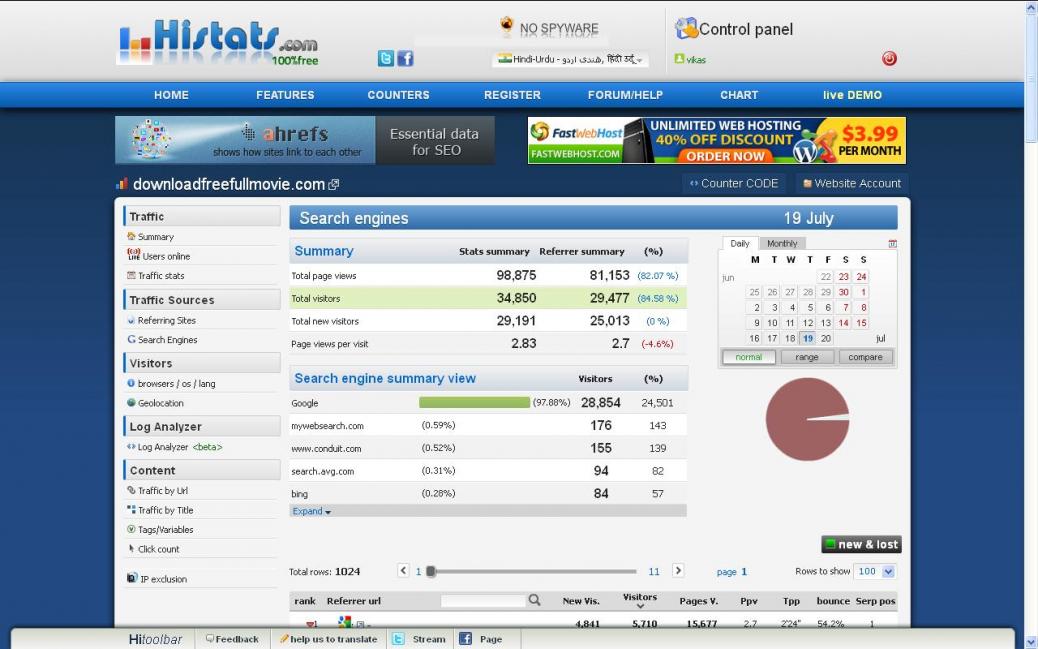The width and height of the screenshot is (1038, 649).
Task: Click the Twitter Stream icon in Hitoolbar
Action: pyautogui.click(x=399, y=639)
